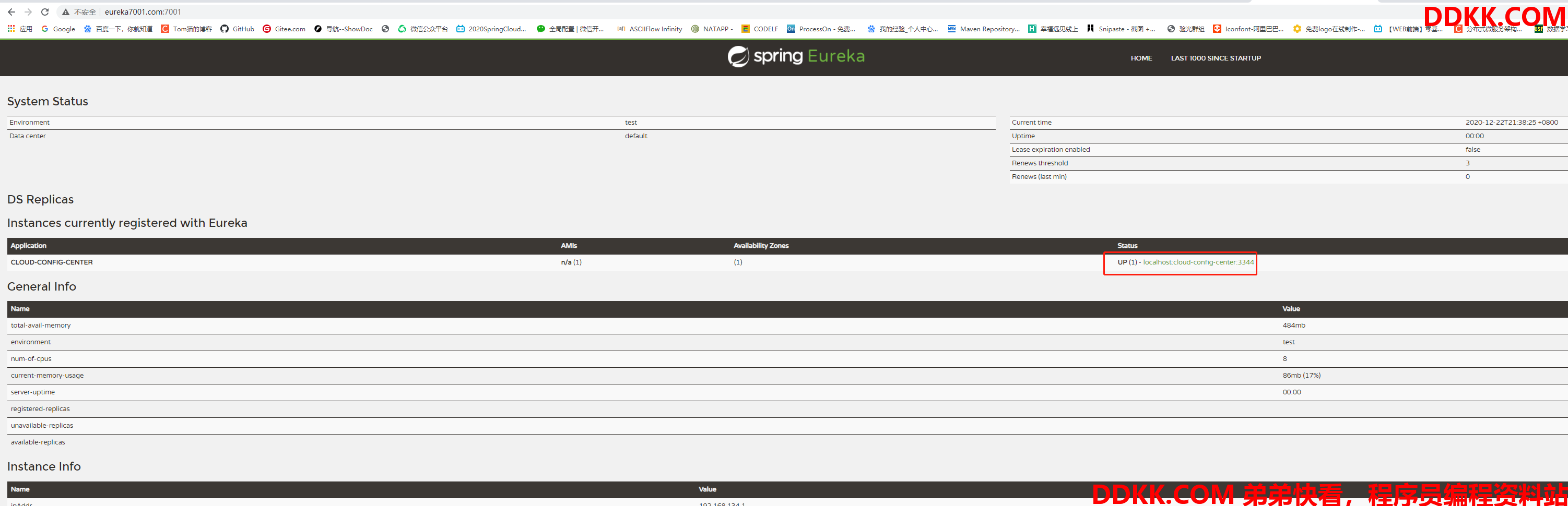Open the Tom猫的博客 bookmark
The width and height of the screenshot is (1568, 506).
point(186,29)
